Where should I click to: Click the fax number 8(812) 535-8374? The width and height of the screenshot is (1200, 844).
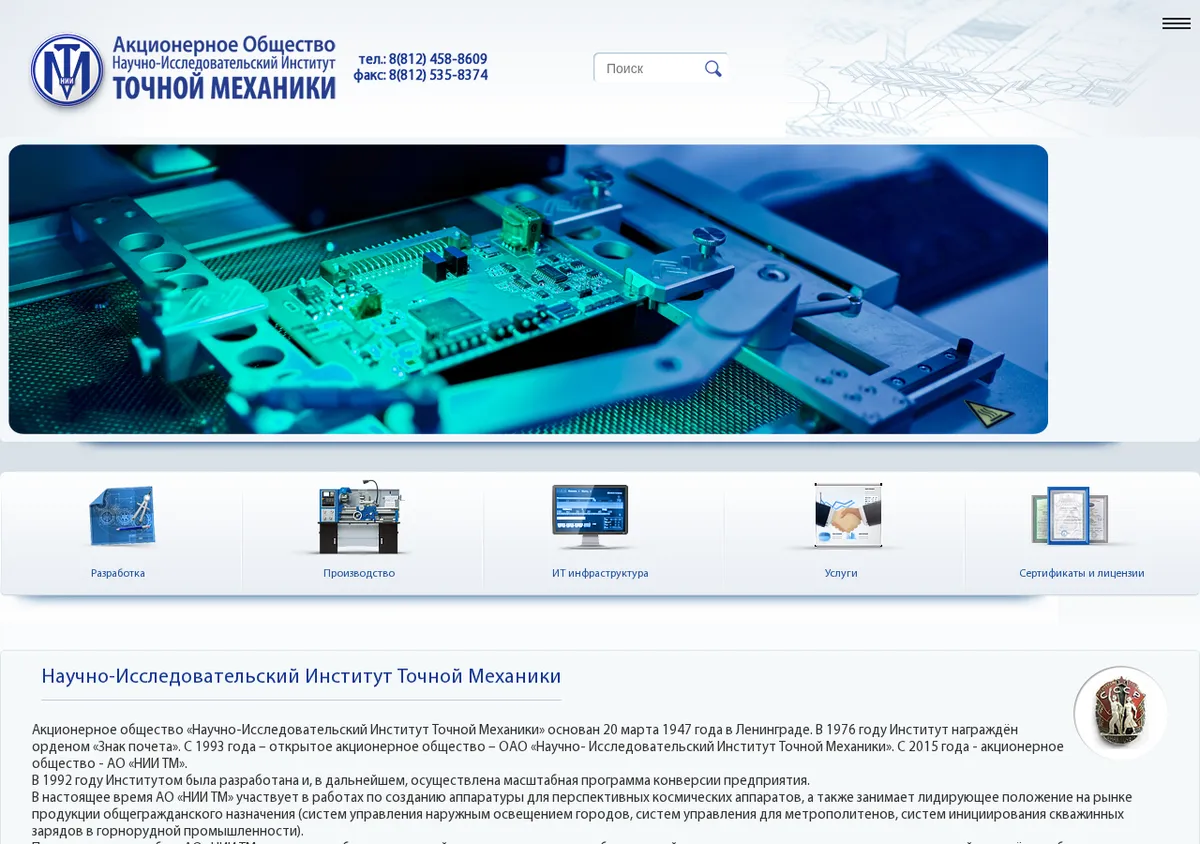[438, 75]
